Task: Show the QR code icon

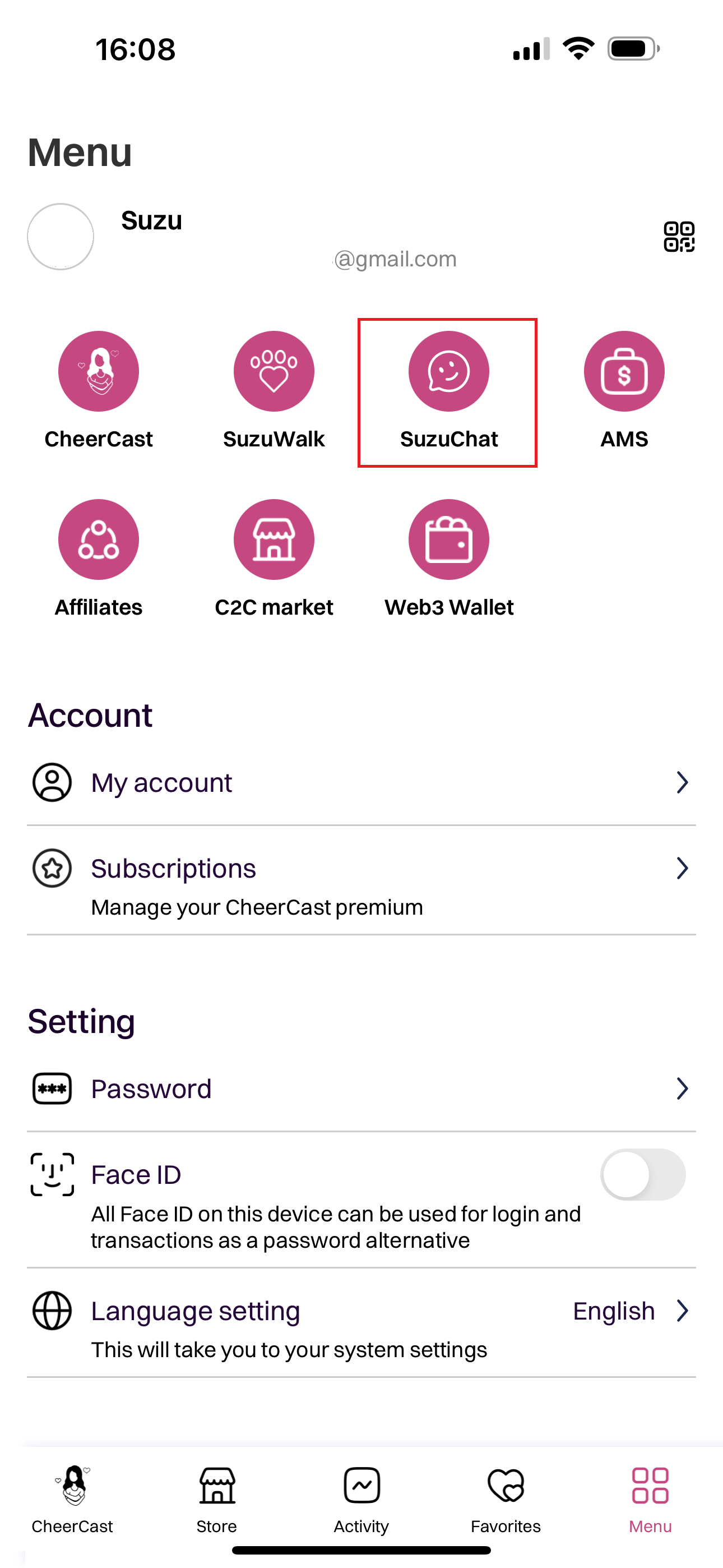Action: pos(679,237)
